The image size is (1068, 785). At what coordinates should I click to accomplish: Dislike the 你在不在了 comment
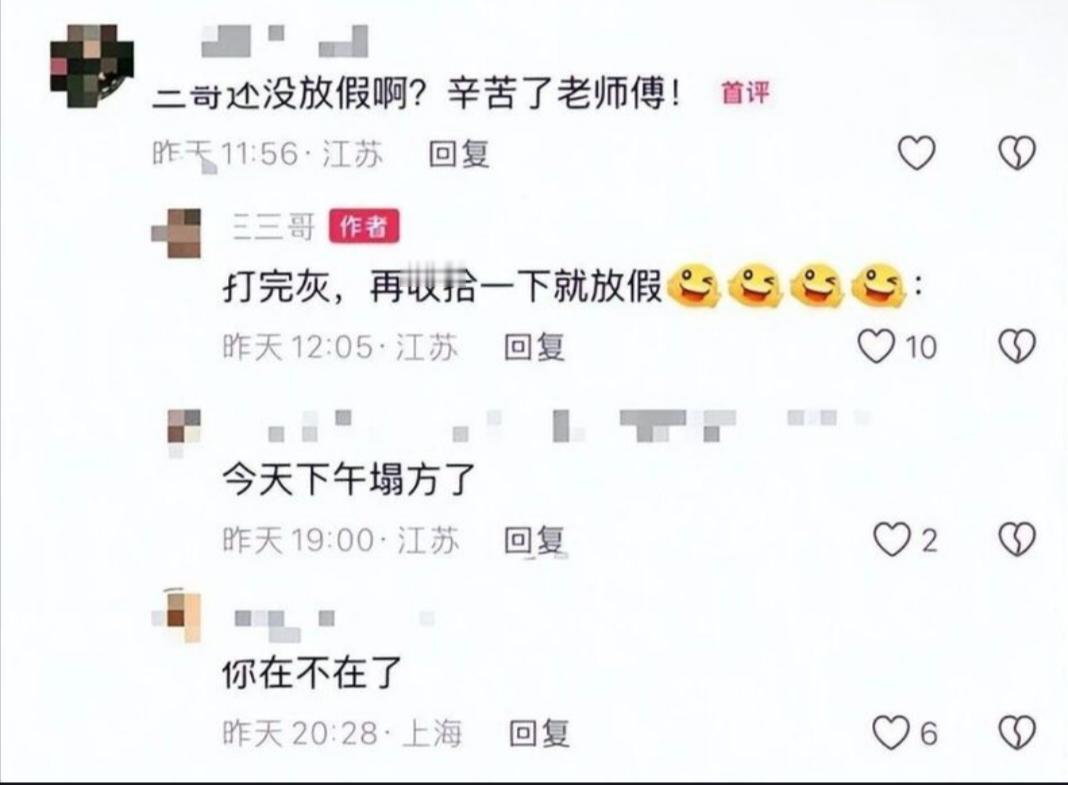tap(1017, 733)
